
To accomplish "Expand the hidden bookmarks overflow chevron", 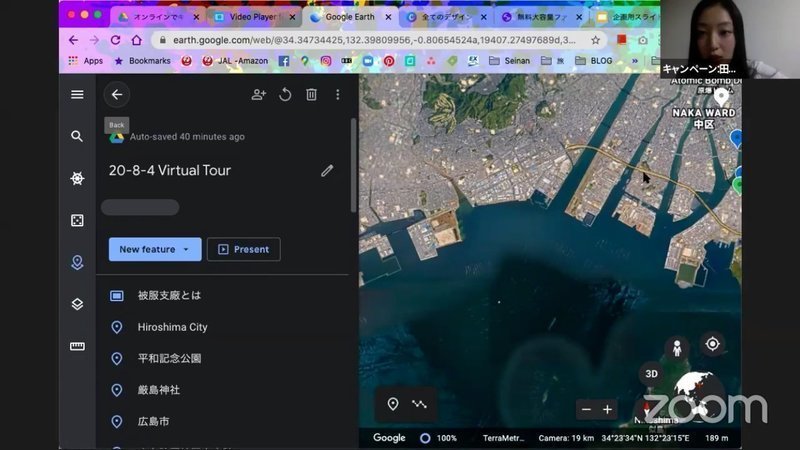I will tap(636, 60).
